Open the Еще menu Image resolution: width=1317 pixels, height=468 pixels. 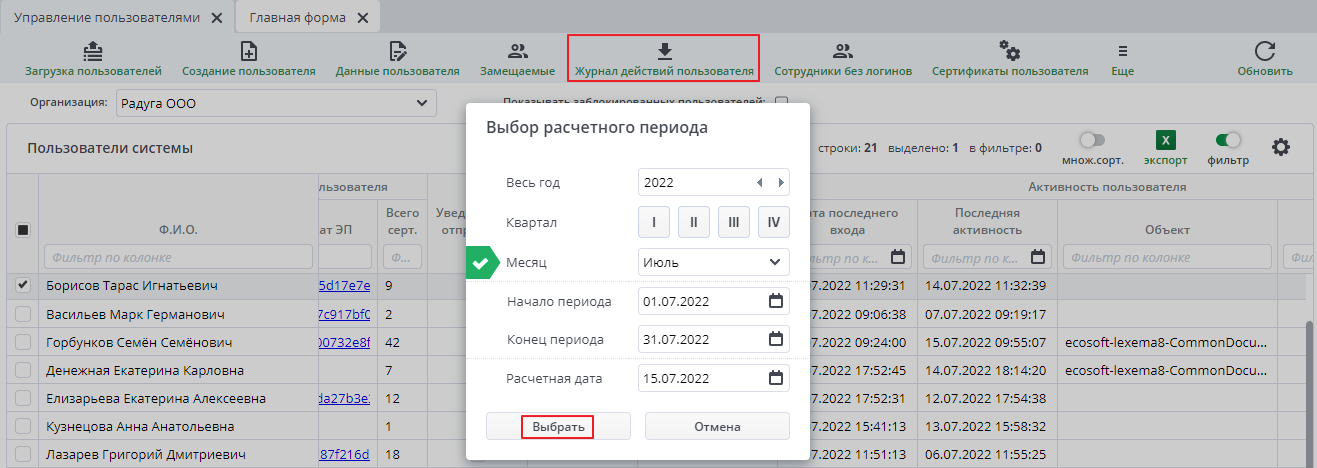1122,59
